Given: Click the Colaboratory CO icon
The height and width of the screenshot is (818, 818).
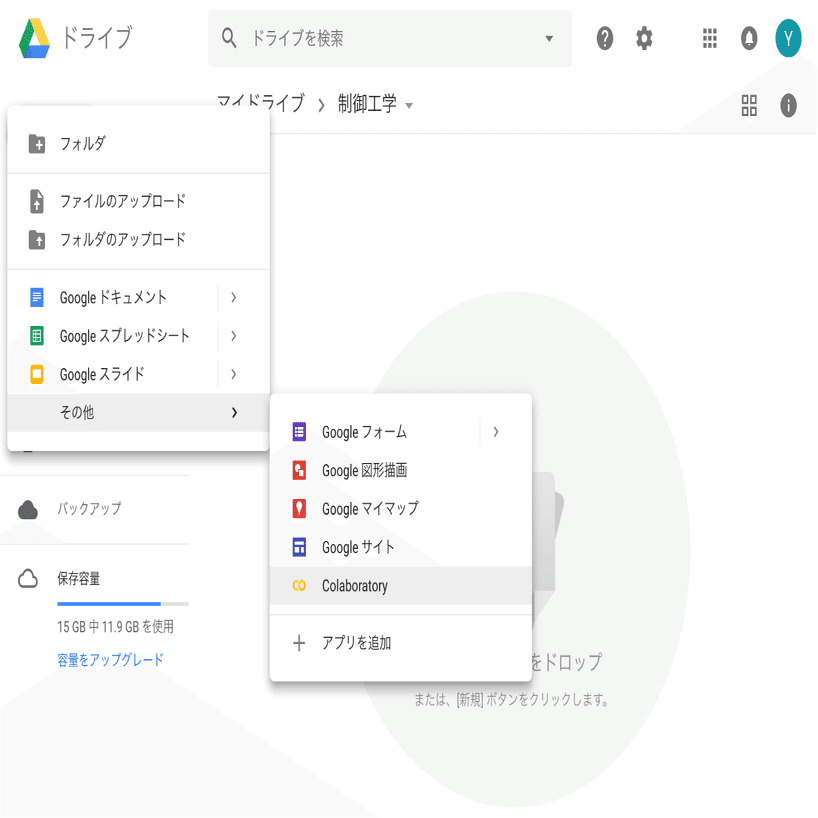Looking at the screenshot, I should click(299, 586).
